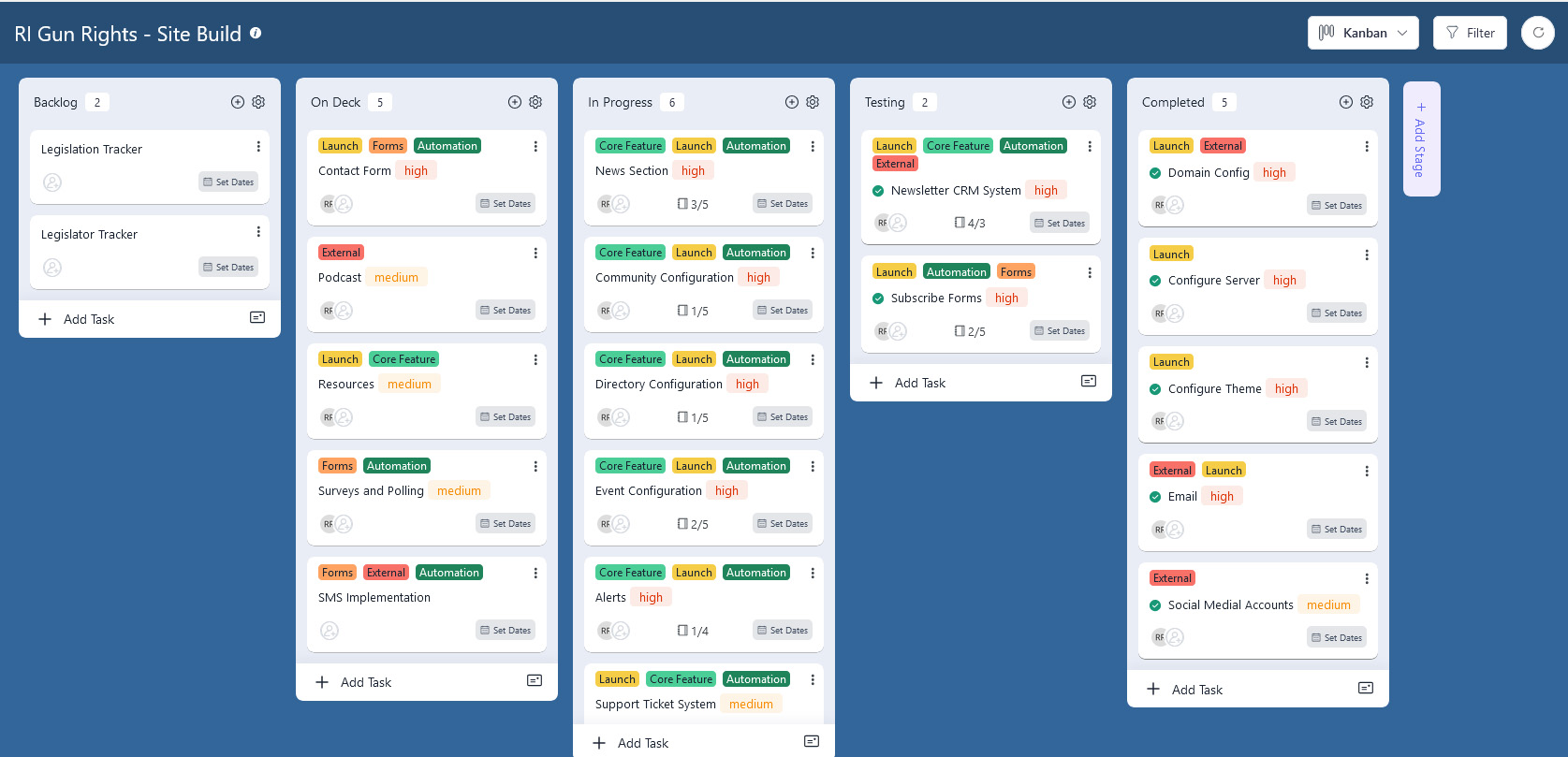Viewport: 1568px width, 757px height.
Task: Click the refresh icon in top bar
Action: click(1537, 33)
